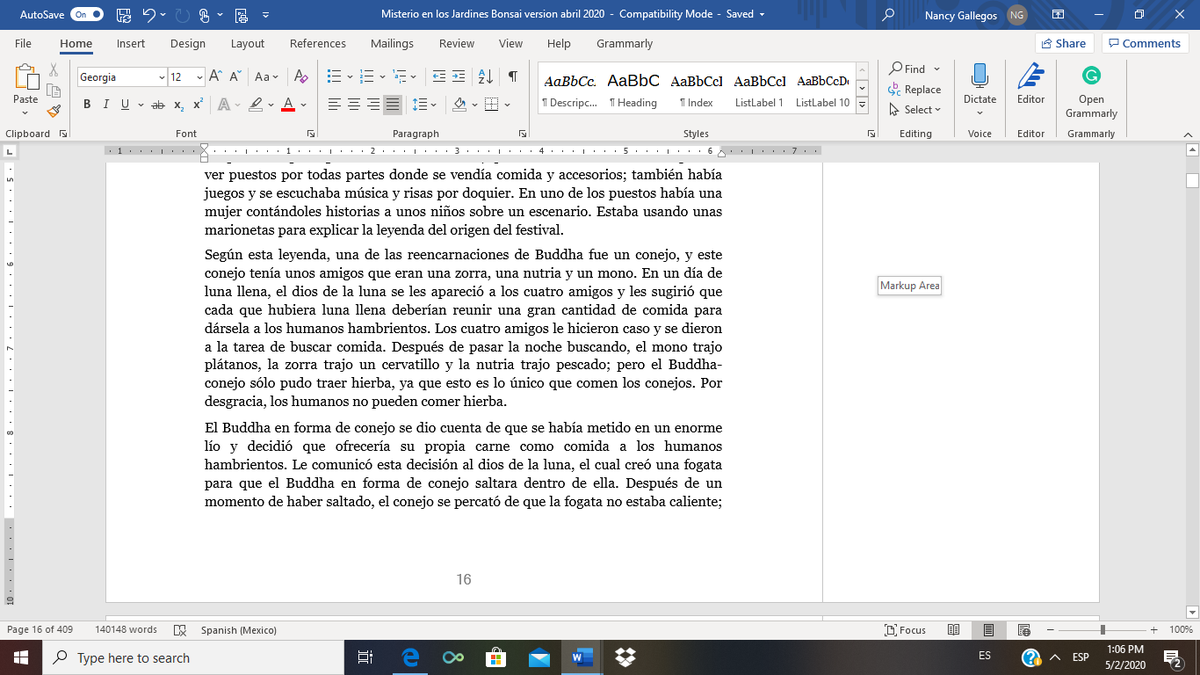
Task: Open the Font dialog launcher
Action: click(x=310, y=133)
